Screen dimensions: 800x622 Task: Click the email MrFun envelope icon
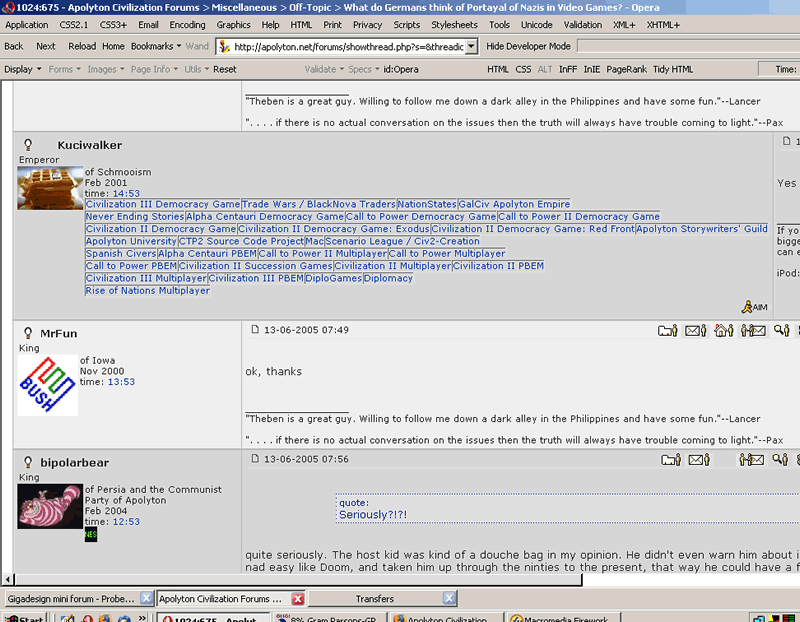695,331
